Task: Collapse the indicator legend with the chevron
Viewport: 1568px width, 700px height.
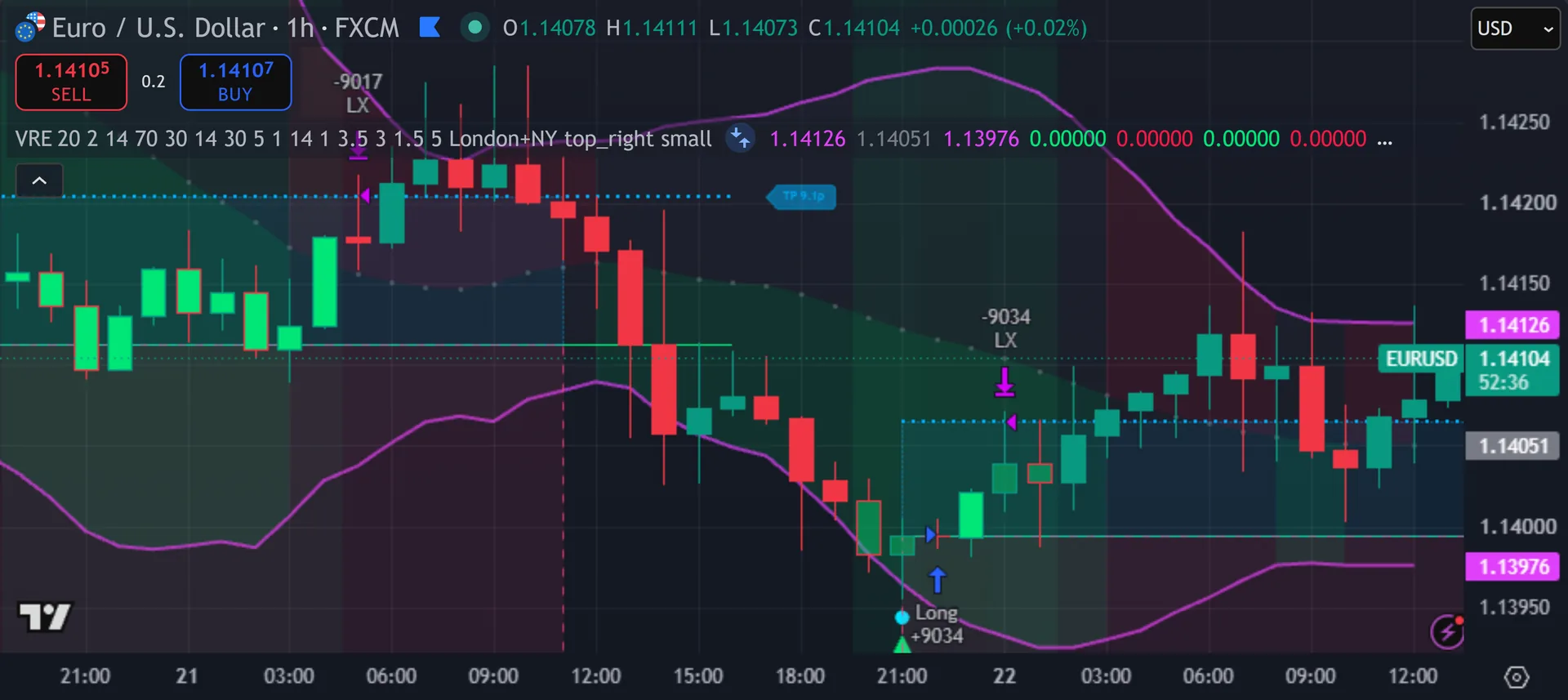Action: pyautogui.click(x=39, y=181)
